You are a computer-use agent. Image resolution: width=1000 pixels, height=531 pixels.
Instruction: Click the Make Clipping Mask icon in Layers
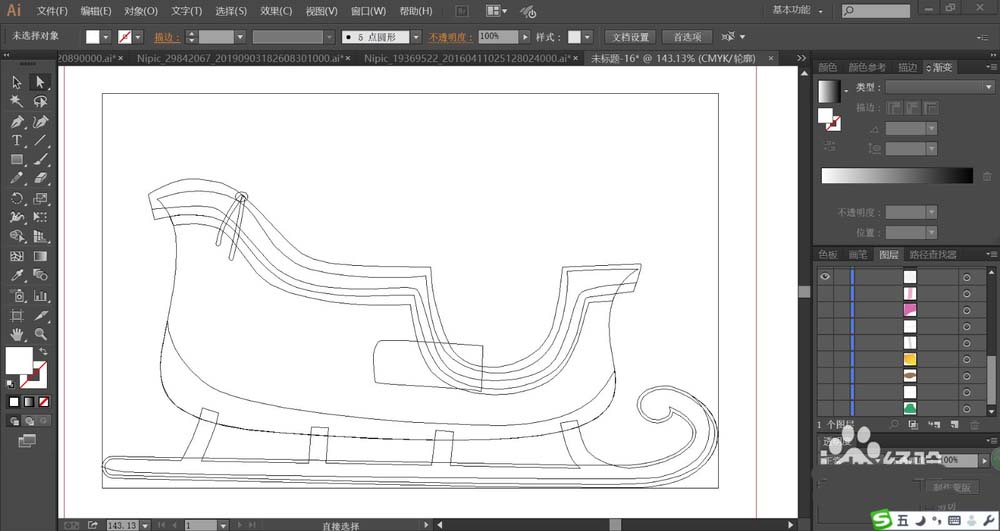coord(913,425)
